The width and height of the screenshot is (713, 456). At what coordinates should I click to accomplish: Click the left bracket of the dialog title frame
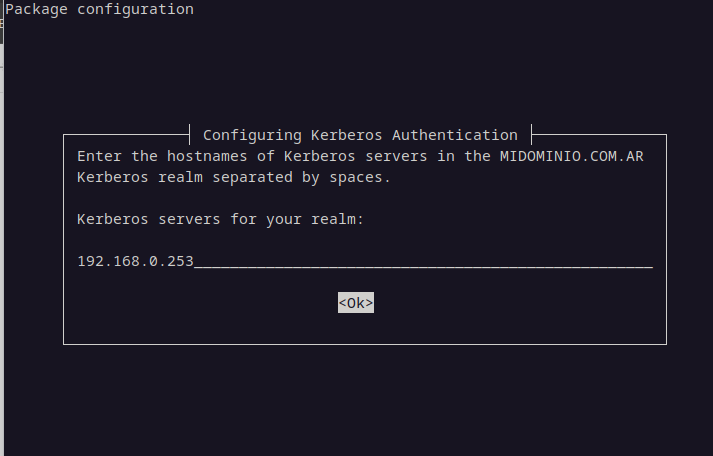click(189, 134)
